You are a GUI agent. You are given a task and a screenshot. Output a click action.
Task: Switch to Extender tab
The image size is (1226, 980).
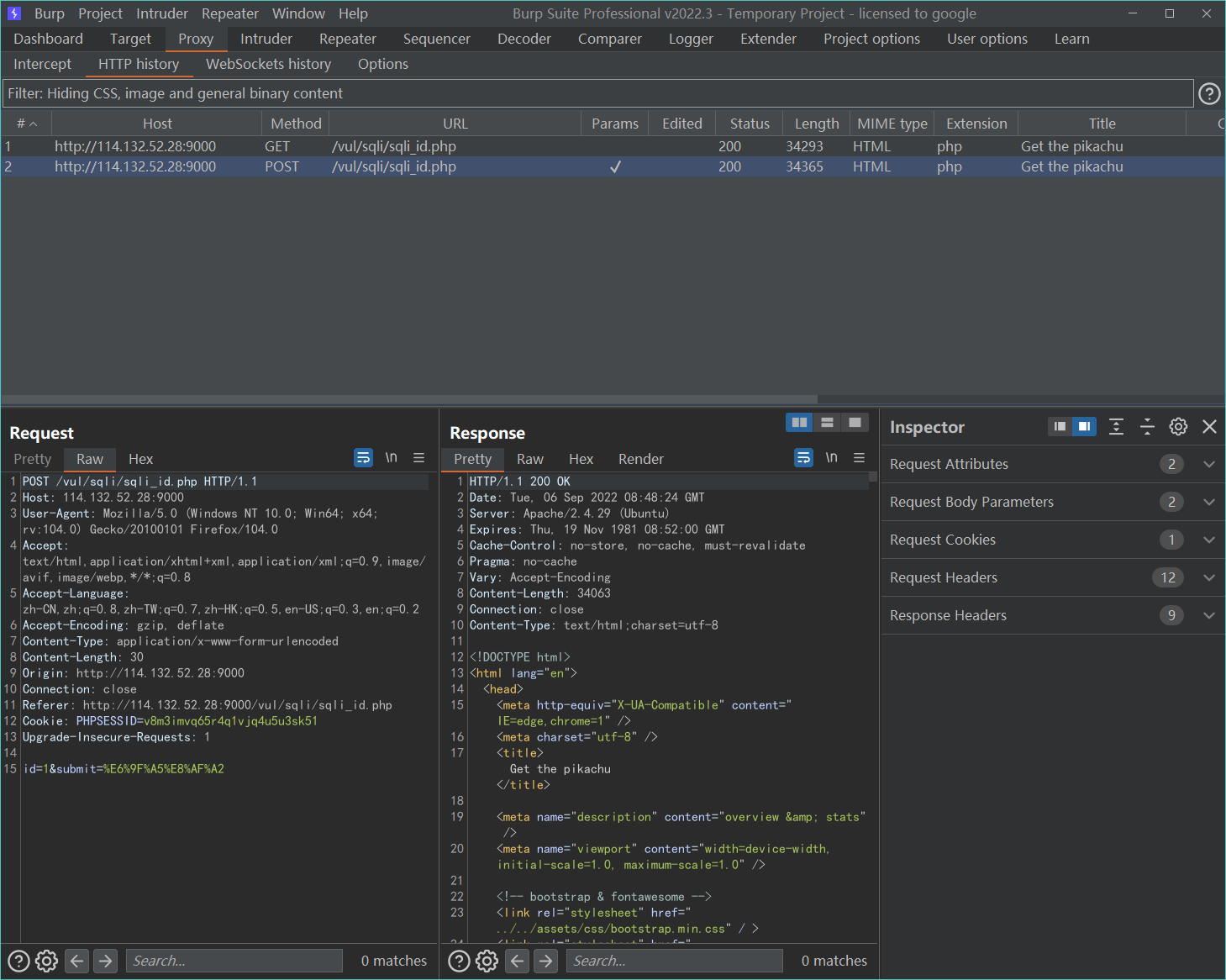click(768, 39)
